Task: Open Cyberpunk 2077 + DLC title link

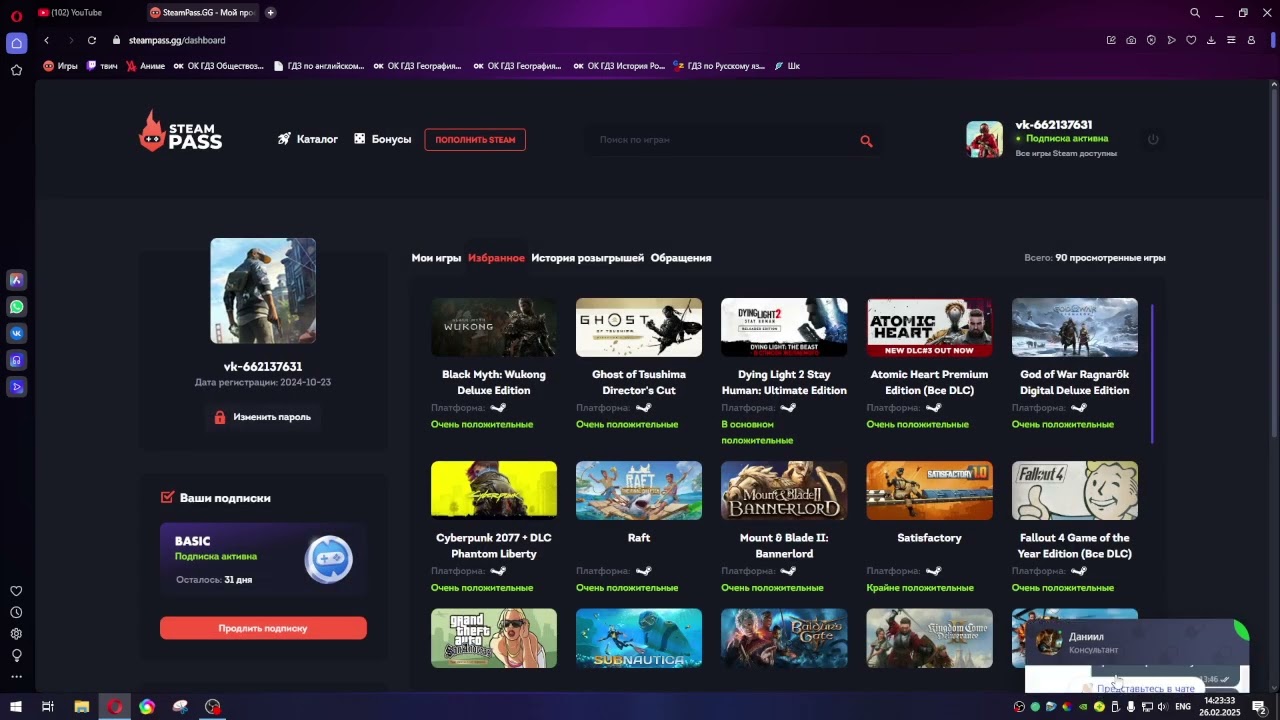Action: point(494,545)
